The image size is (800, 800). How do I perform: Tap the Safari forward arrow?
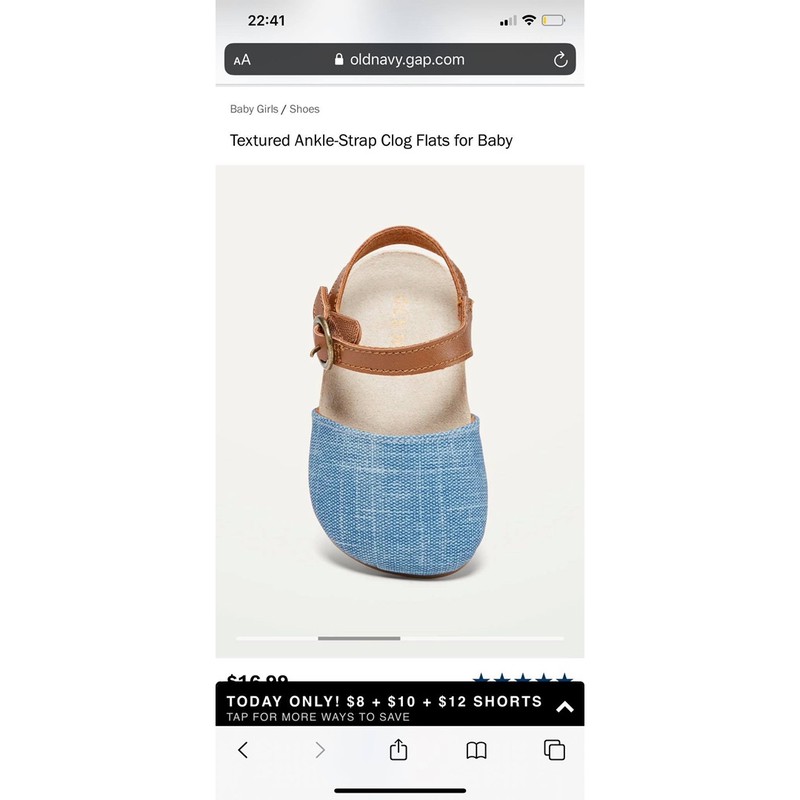320,750
